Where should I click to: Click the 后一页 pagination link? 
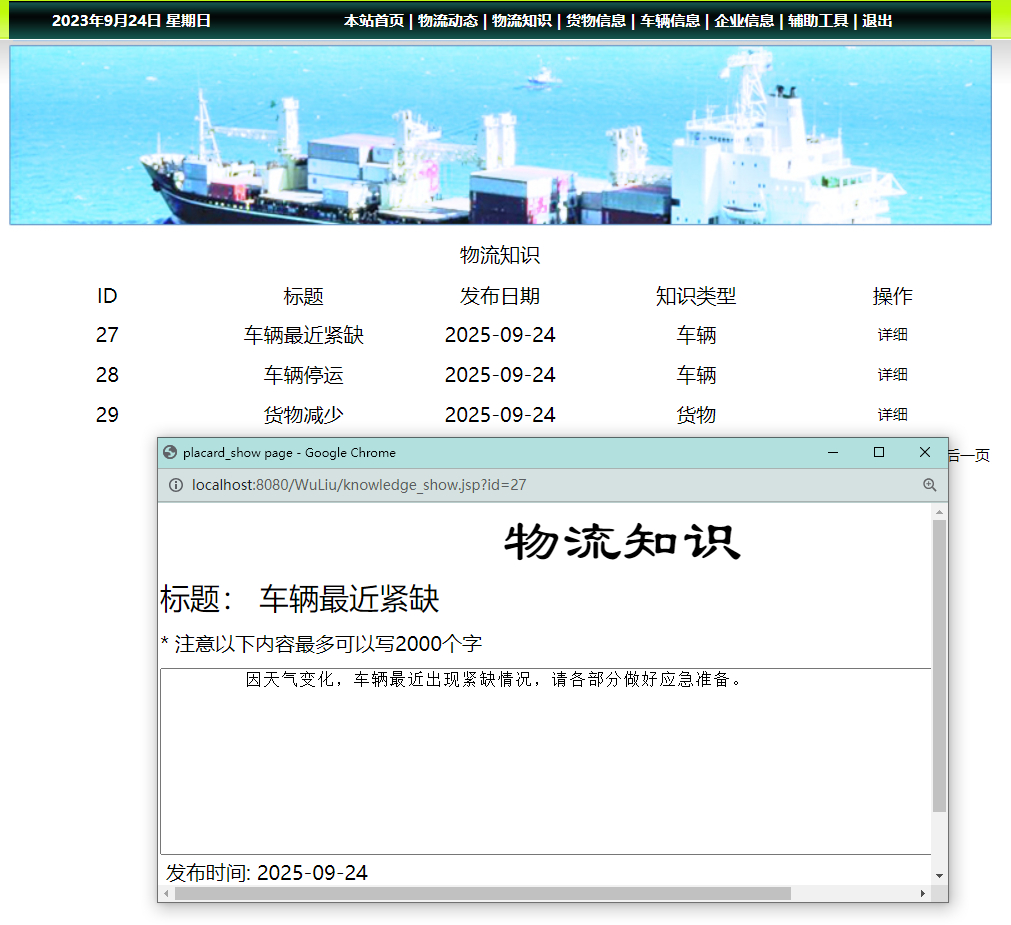coord(967,455)
